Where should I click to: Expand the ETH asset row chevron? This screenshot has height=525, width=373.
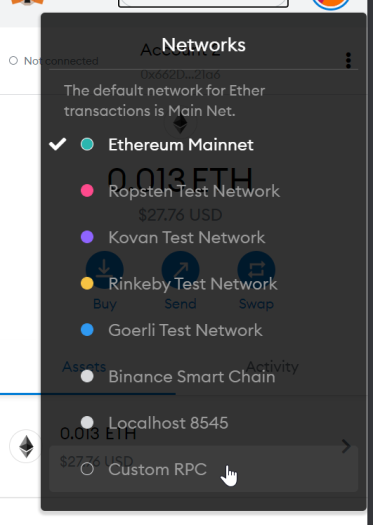(346, 446)
